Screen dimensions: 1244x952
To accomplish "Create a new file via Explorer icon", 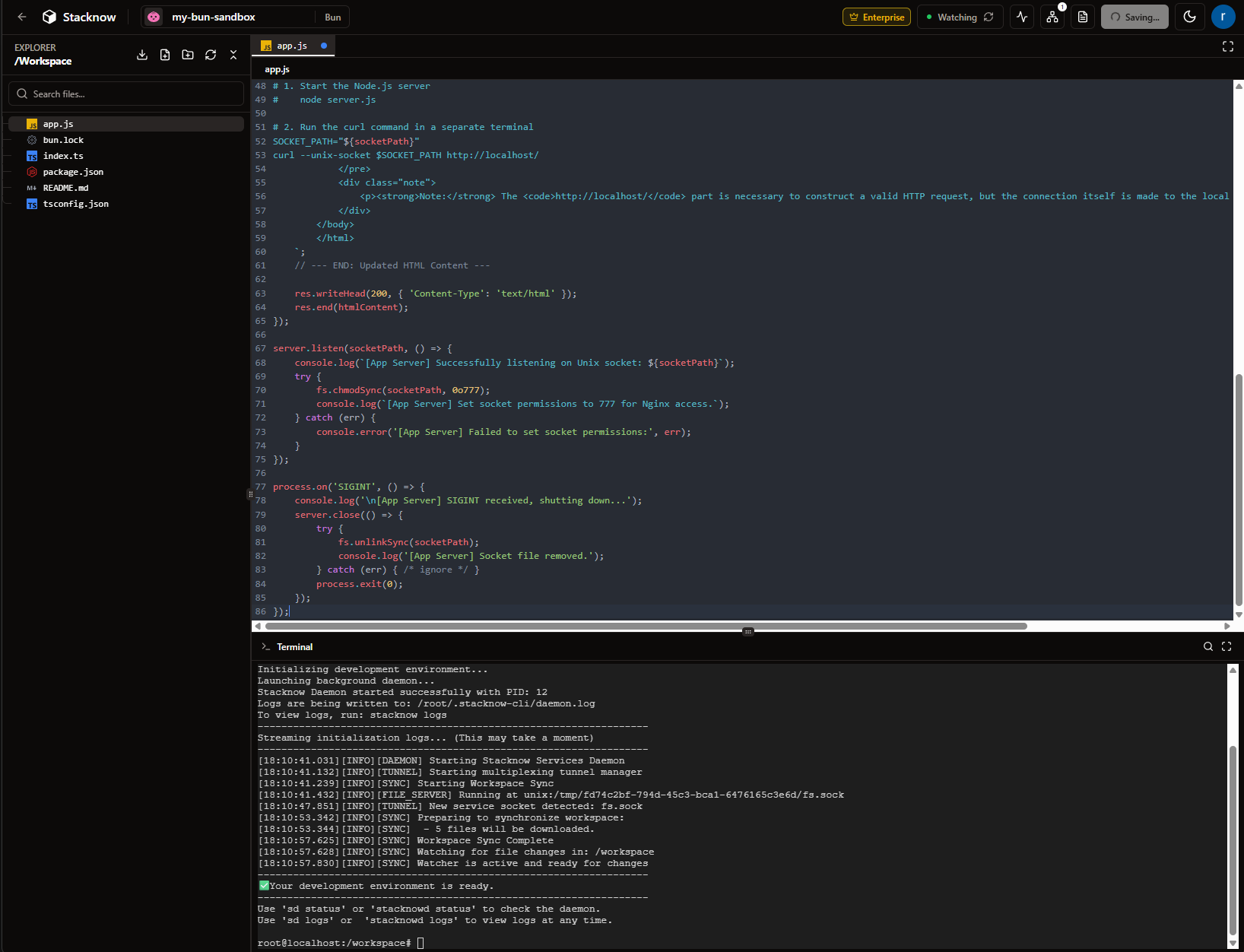I will pos(165,55).
